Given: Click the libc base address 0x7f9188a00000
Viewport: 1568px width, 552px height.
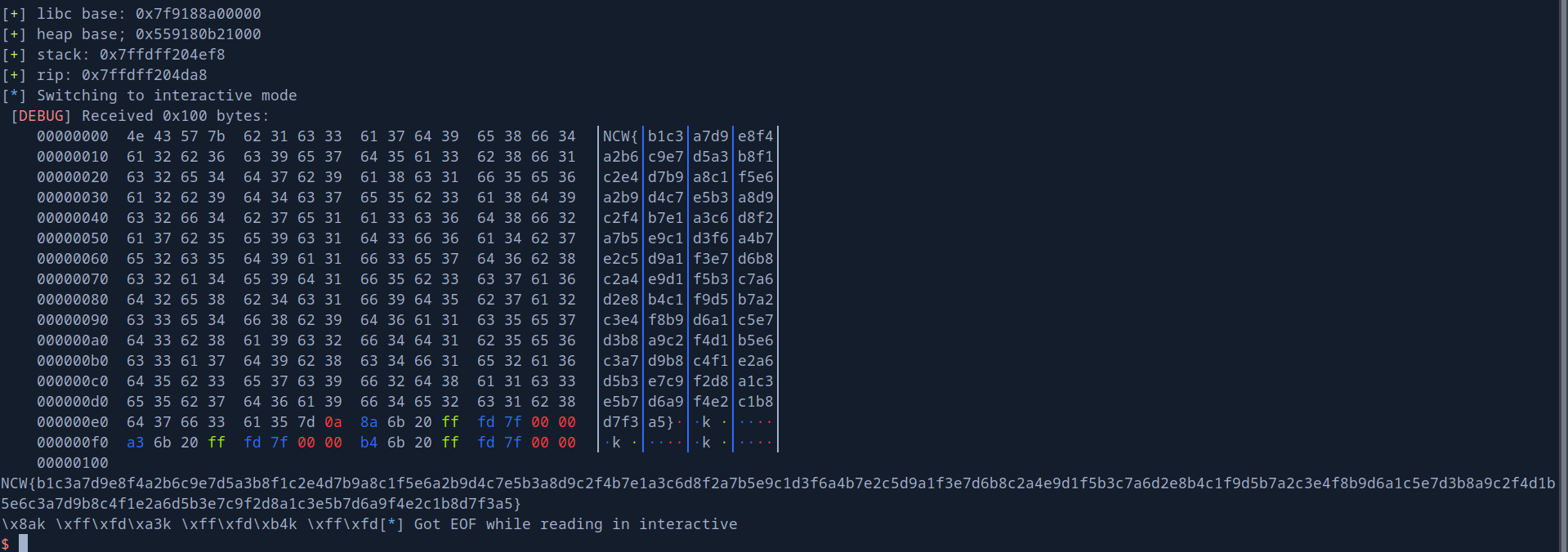Looking at the screenshot, I should (198, 14).
